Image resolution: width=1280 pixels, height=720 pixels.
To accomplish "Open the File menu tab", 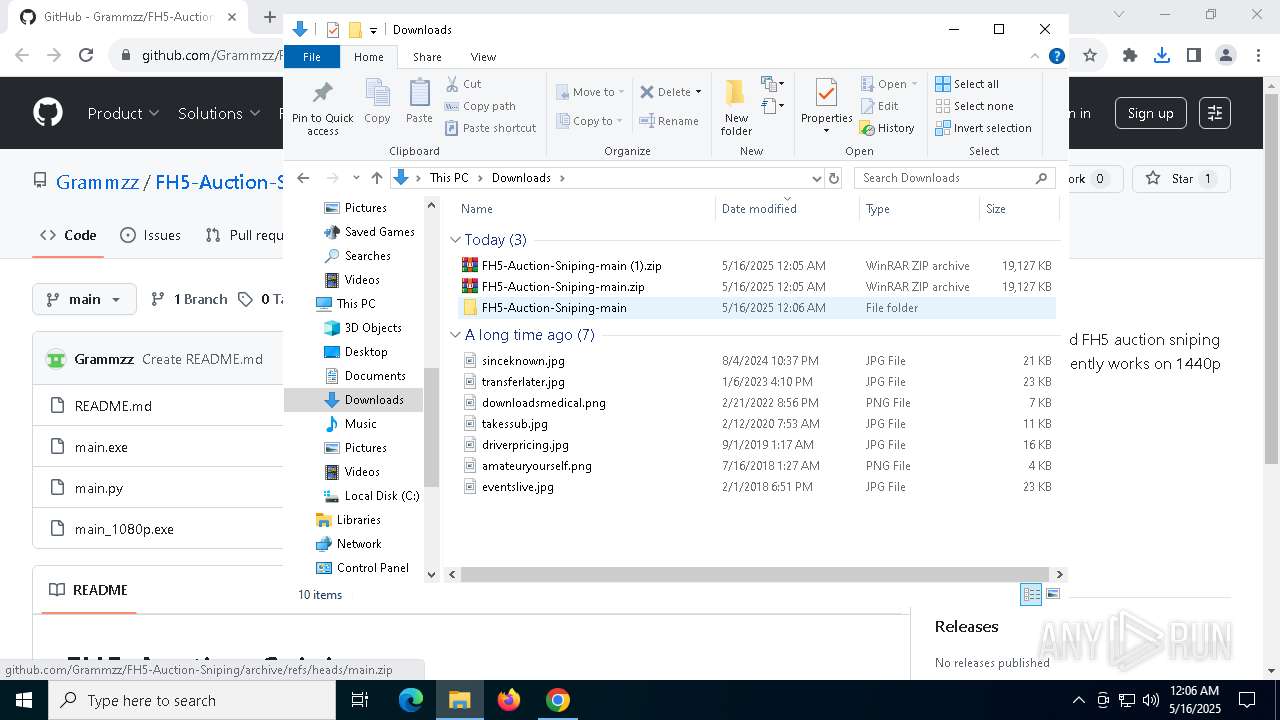I will (x=312, y=57).
